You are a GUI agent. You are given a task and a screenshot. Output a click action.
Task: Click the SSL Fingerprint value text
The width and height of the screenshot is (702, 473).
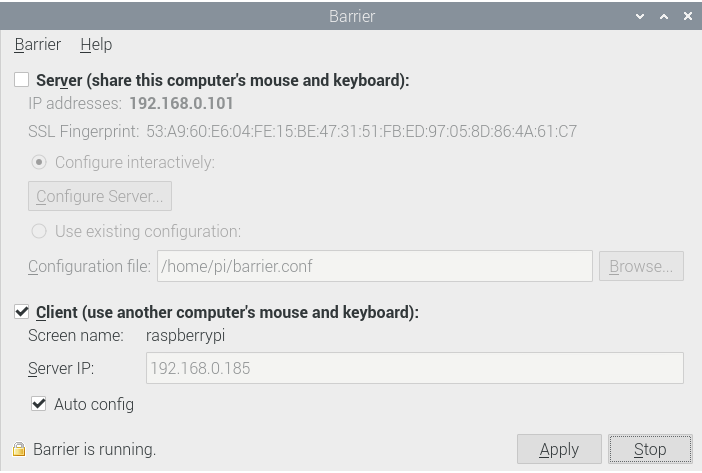tap(361, 132)
